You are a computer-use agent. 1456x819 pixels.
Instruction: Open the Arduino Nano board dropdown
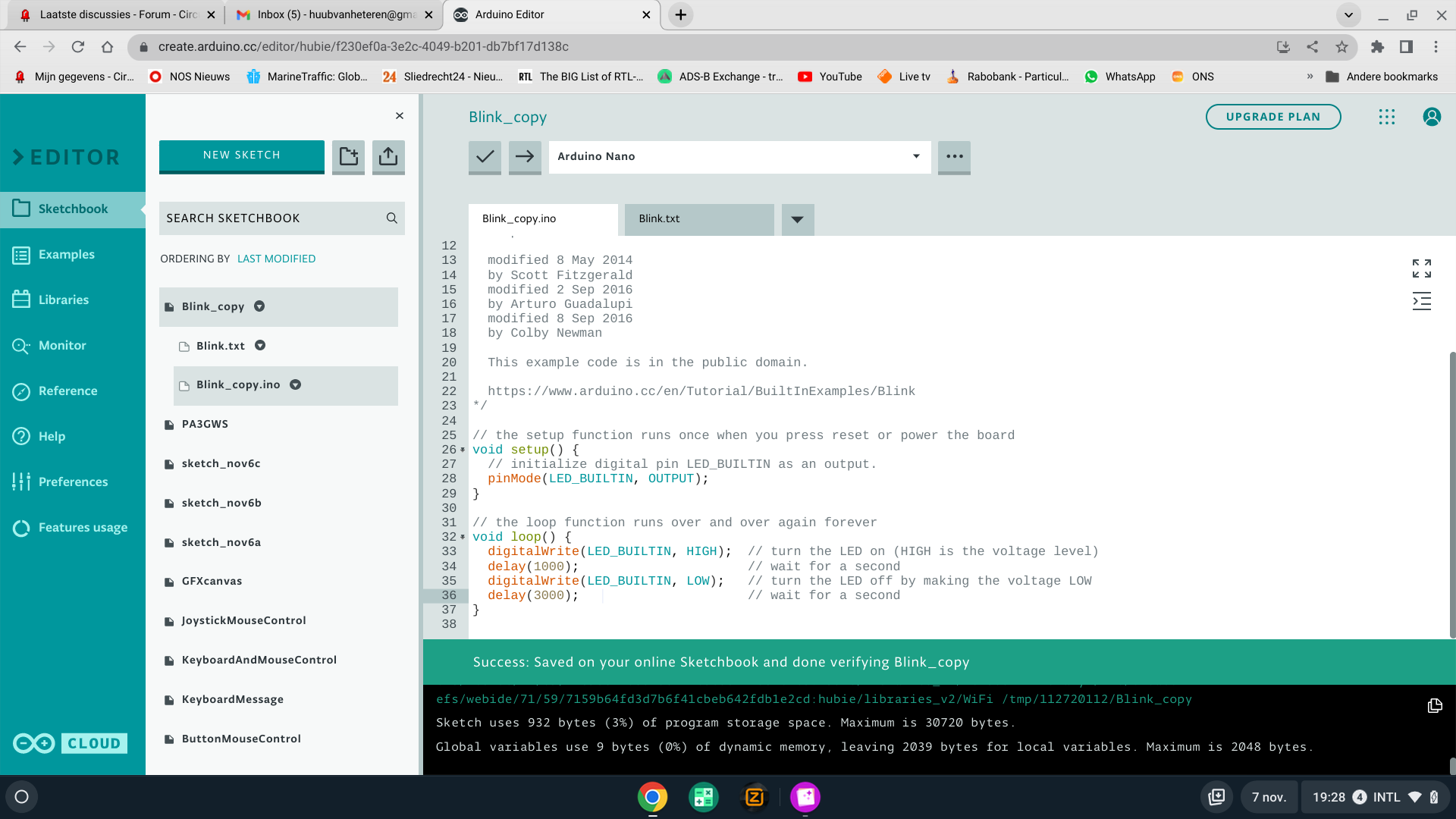(x=739, y=157)
